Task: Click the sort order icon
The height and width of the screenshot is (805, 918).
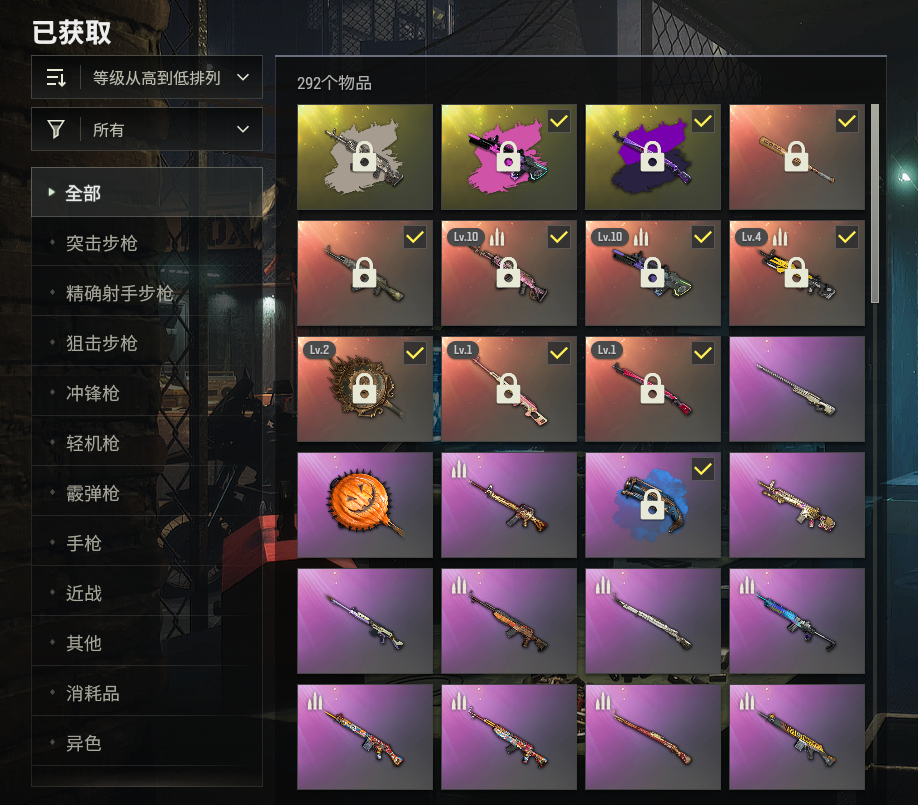Action: [56, 77]
